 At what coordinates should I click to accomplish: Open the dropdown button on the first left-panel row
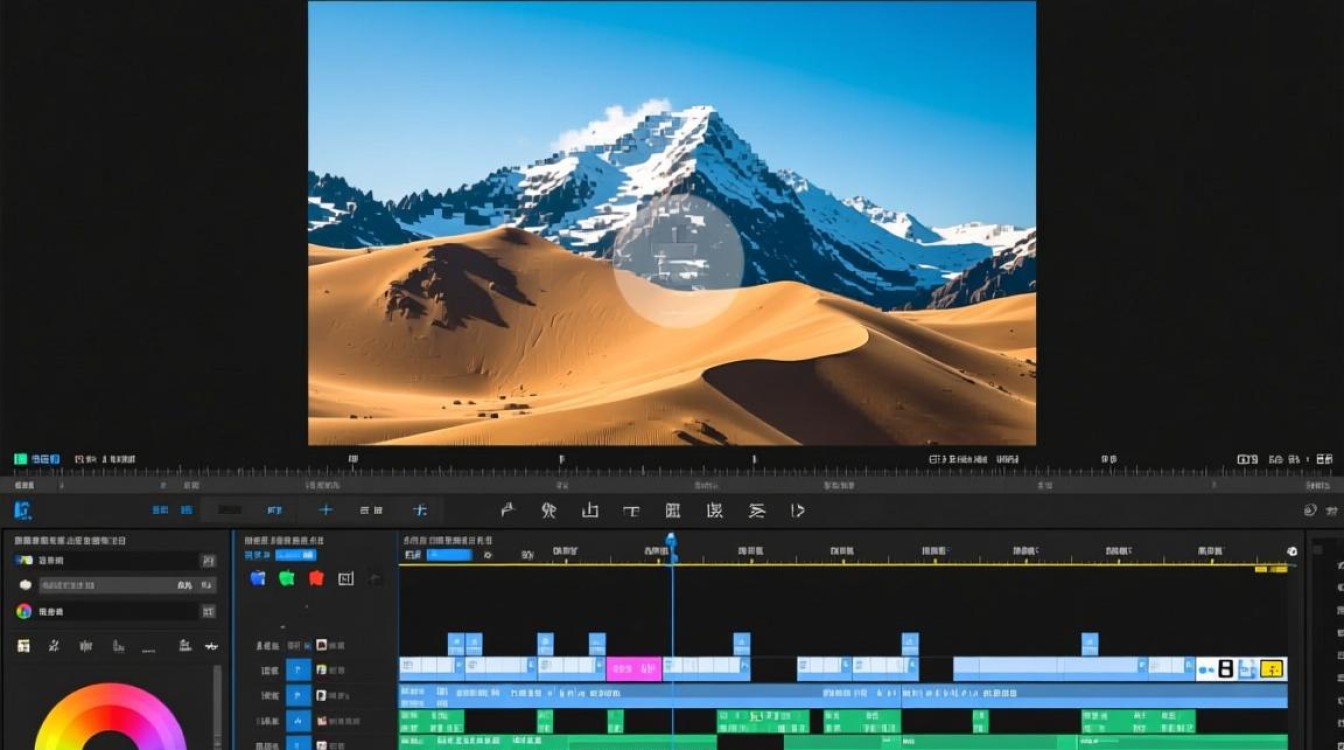(208, 561)
